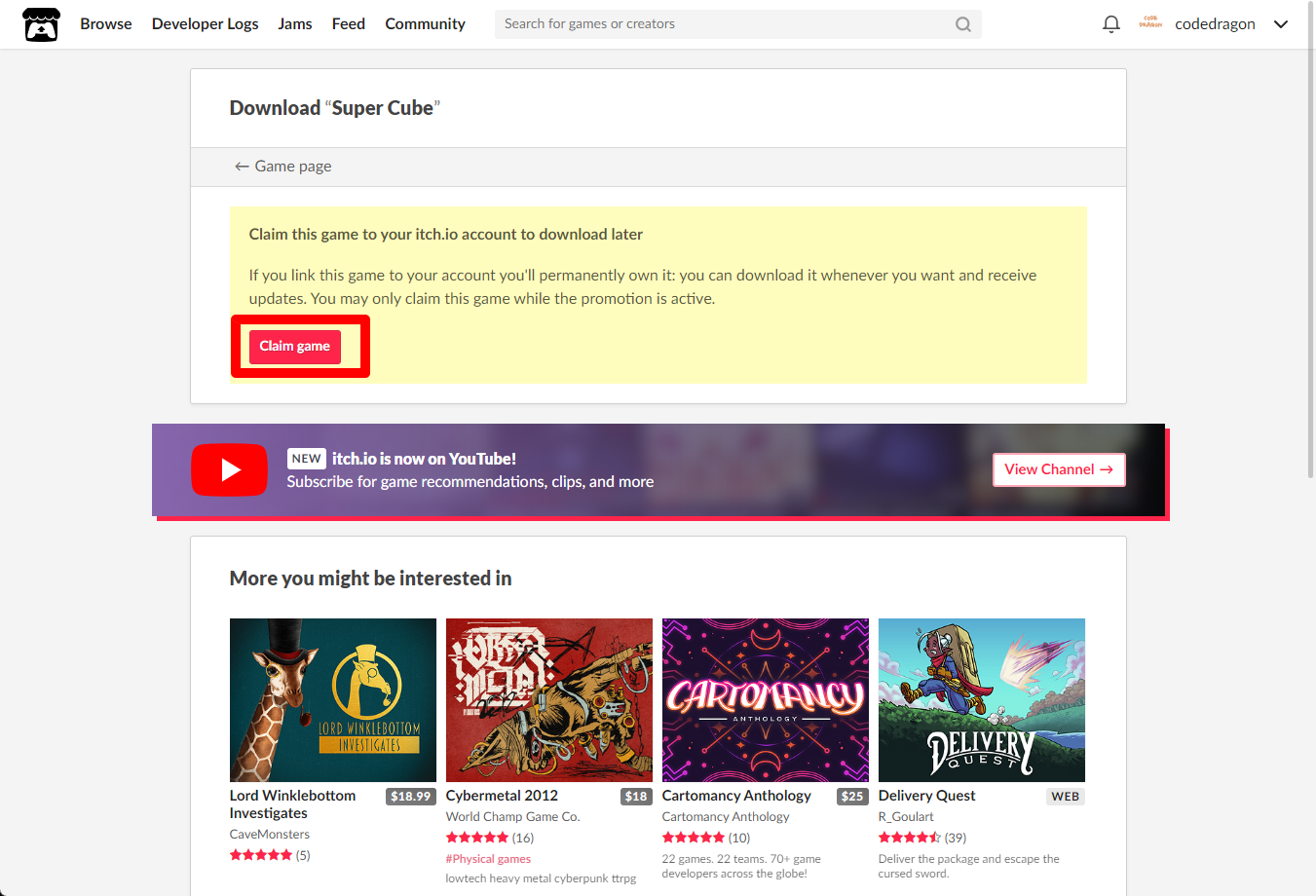Go to Jams
The height and width of the screenshot is (896, 1316).
[295, 24]
